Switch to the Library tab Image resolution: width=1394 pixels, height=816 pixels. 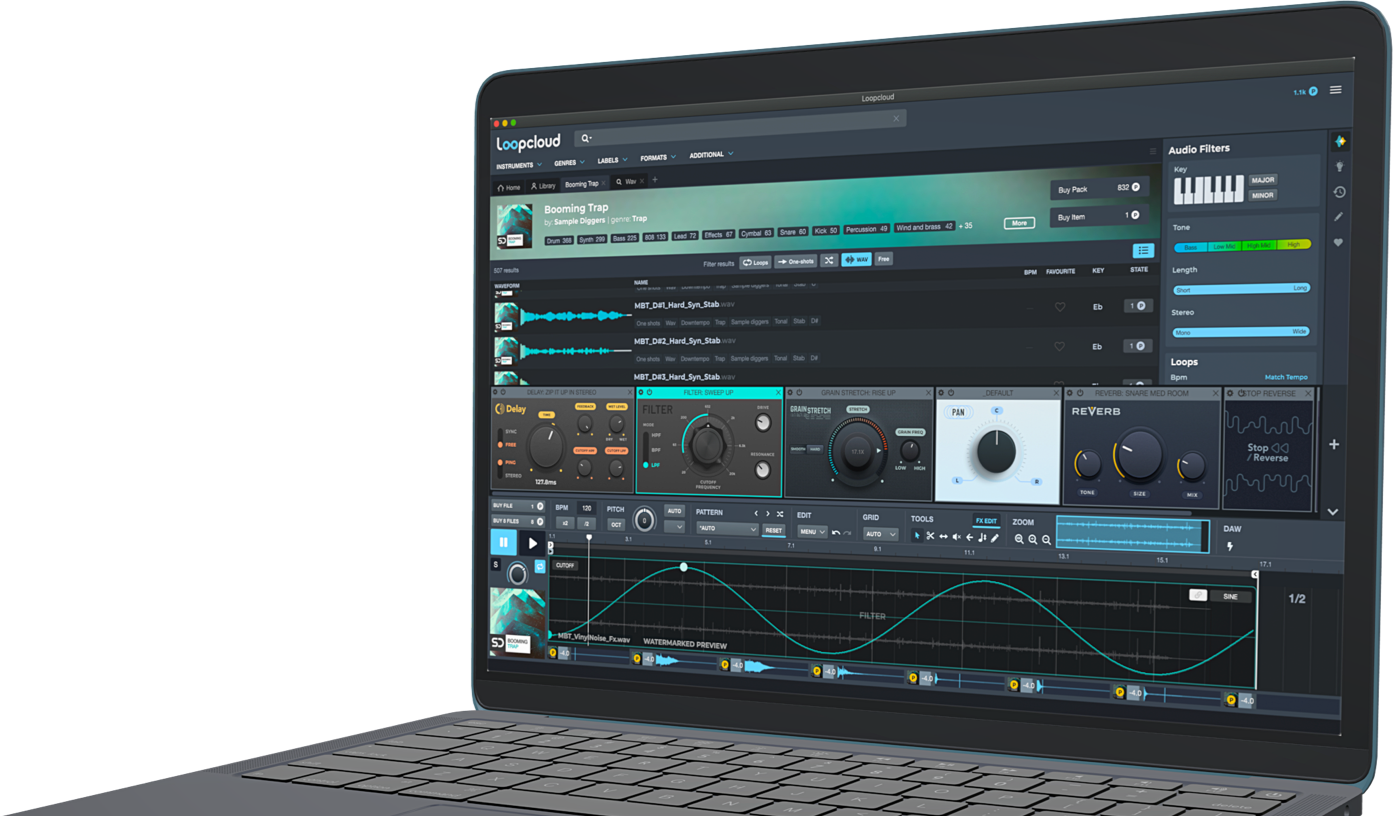[542, 186]
